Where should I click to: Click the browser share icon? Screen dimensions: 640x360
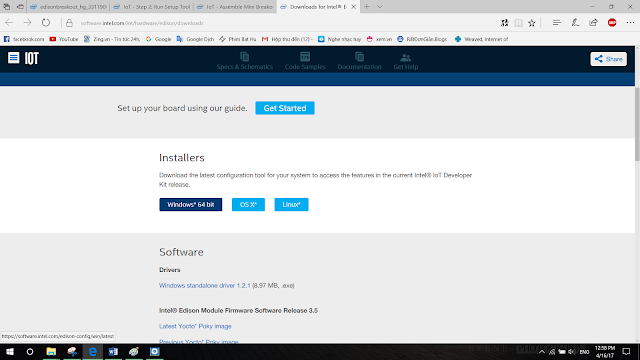coord(593,23)
